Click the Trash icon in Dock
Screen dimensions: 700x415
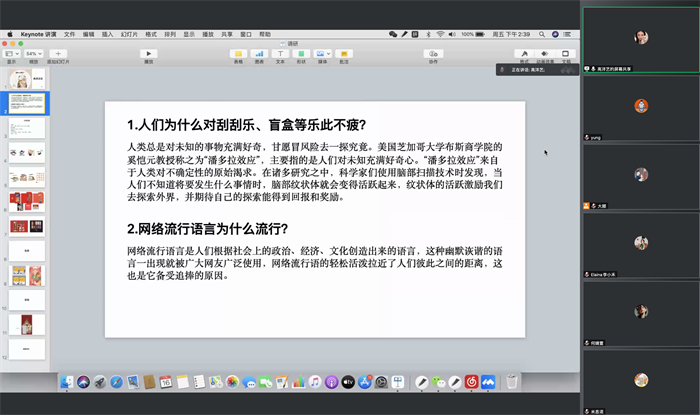pyautogui.click(x=511, y=382)
